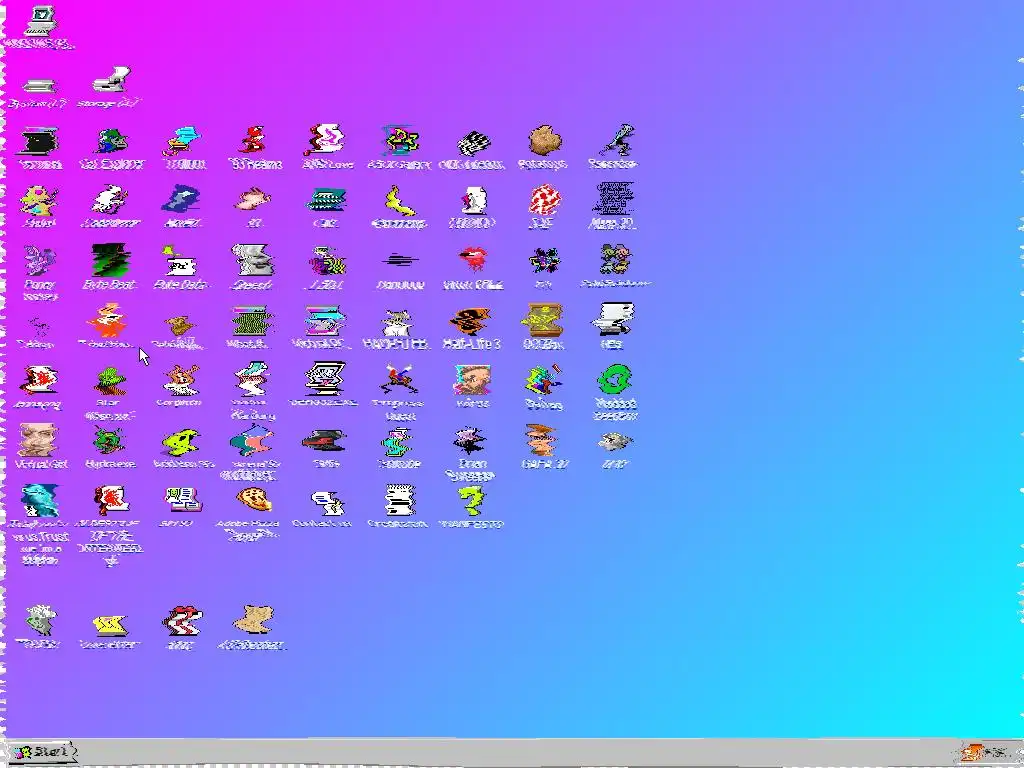Open the red-and-white striped icon in bottom row

(x=182, y=621)
